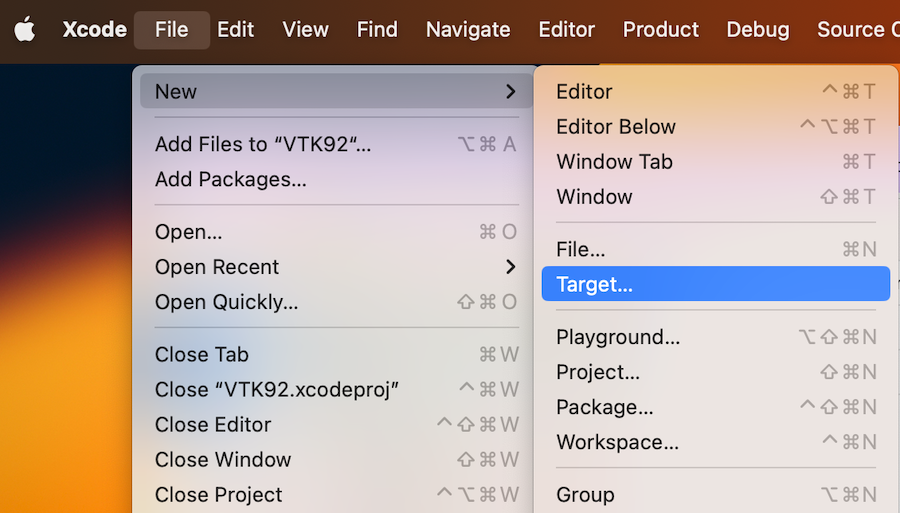The width and height of the screenshot is (900, 513).
Task: Create a new Playground…
Action: pos(617,337)
